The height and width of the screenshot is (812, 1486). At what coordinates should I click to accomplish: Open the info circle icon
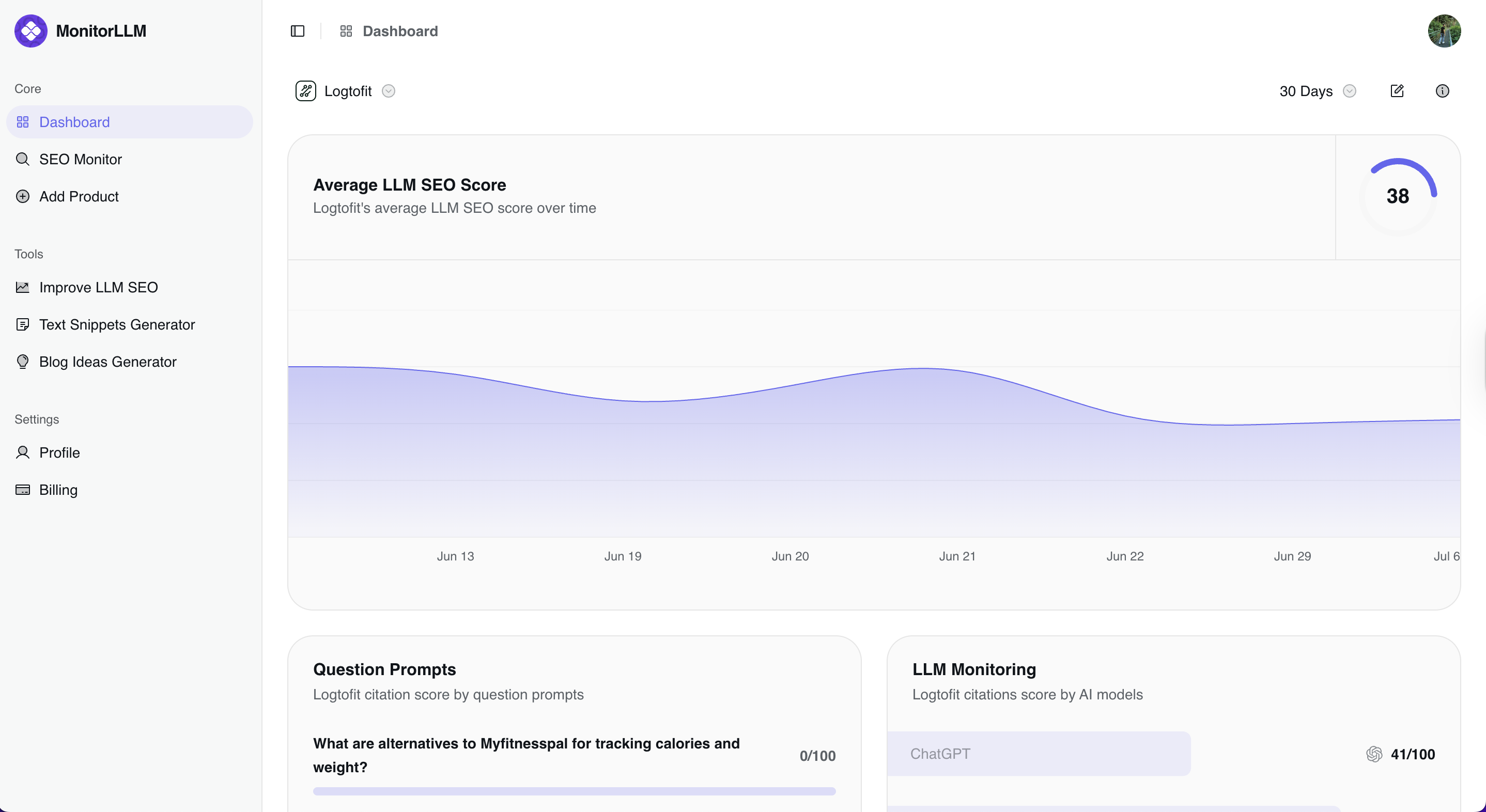click(x=1442, y=91)
